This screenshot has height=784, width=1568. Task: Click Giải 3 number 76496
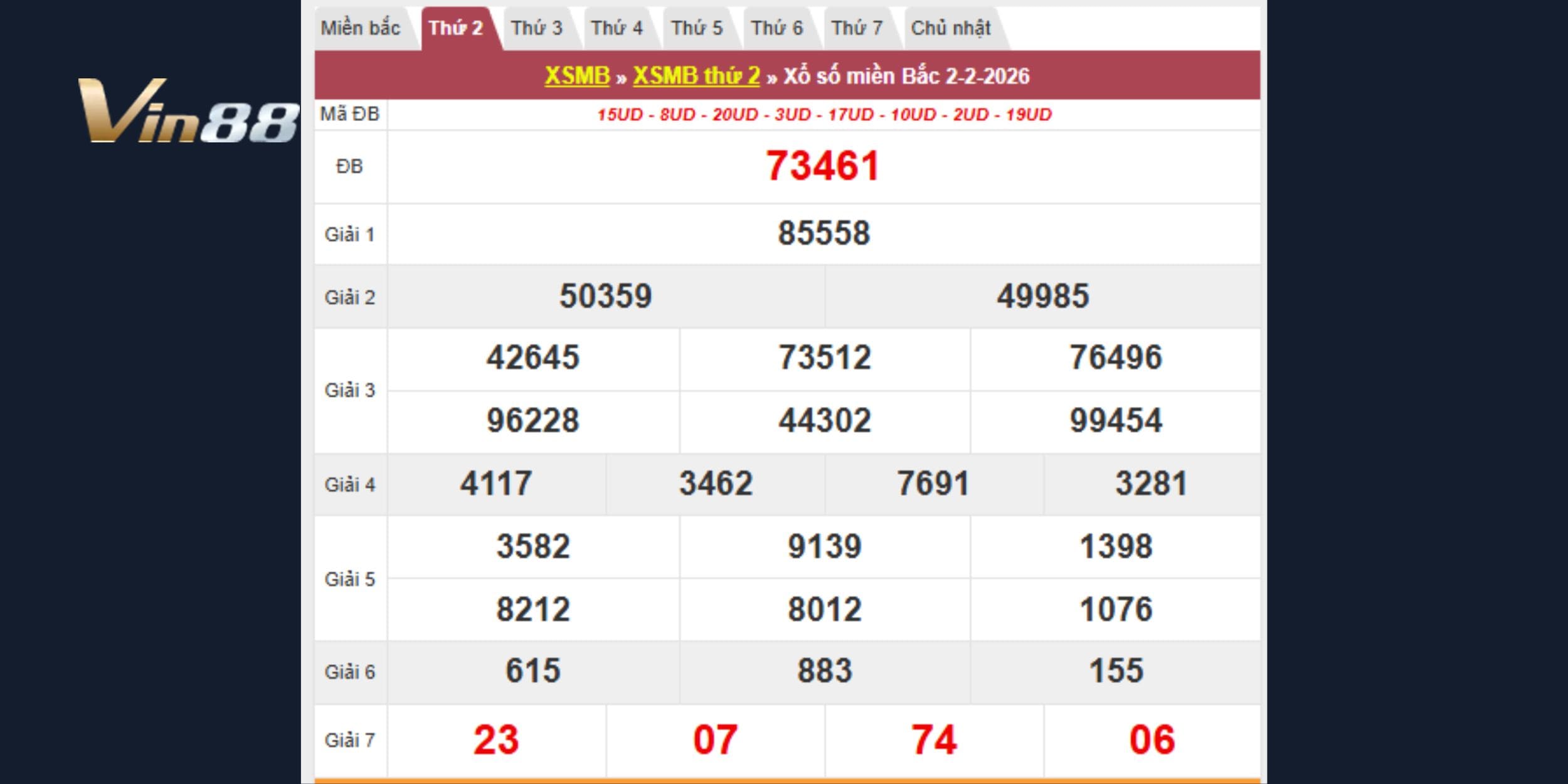pyautogui.click(x=1116, y=358)
